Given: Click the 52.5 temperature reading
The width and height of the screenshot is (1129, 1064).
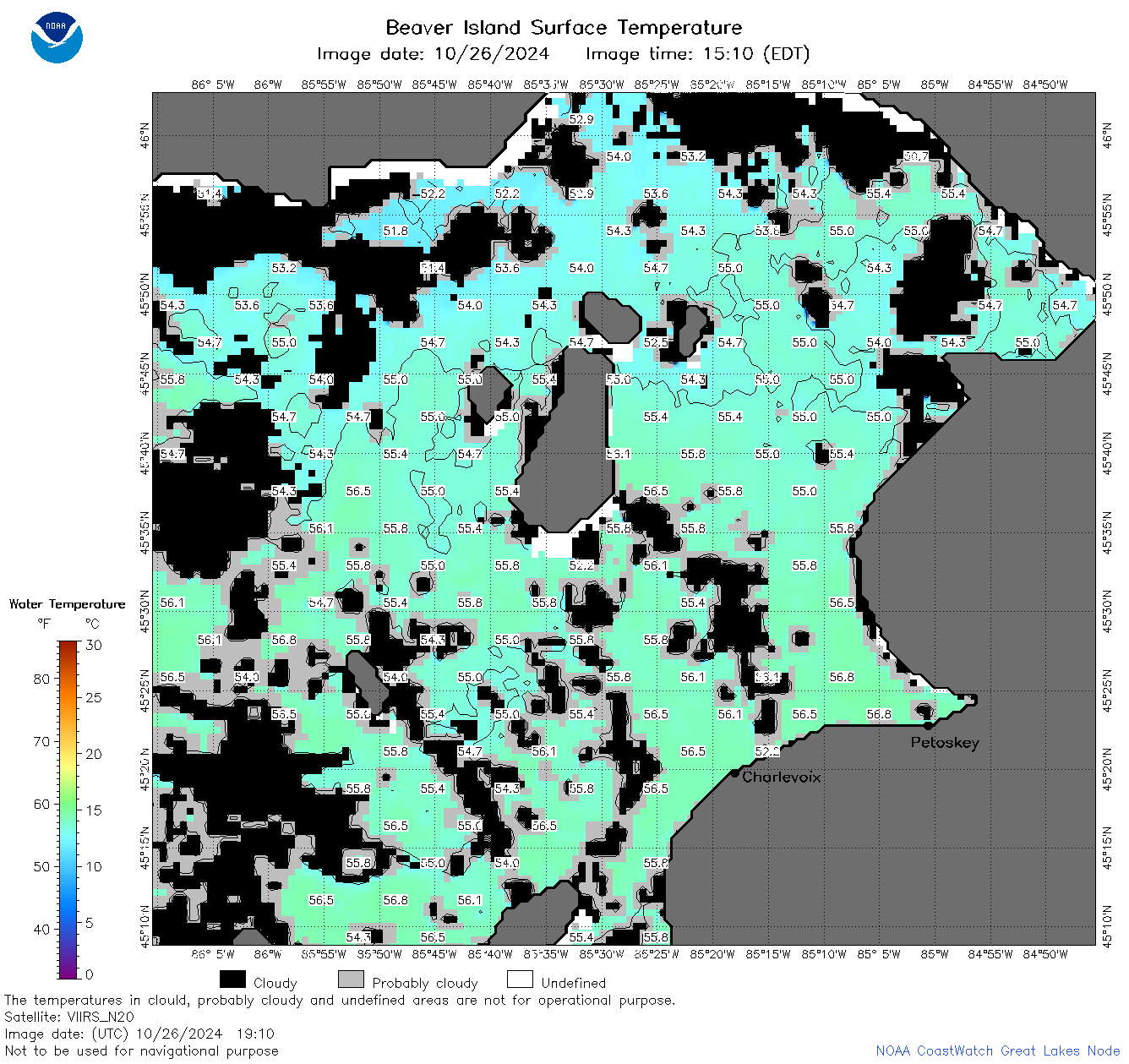Looking at the screenshot, I should [656, 342].
